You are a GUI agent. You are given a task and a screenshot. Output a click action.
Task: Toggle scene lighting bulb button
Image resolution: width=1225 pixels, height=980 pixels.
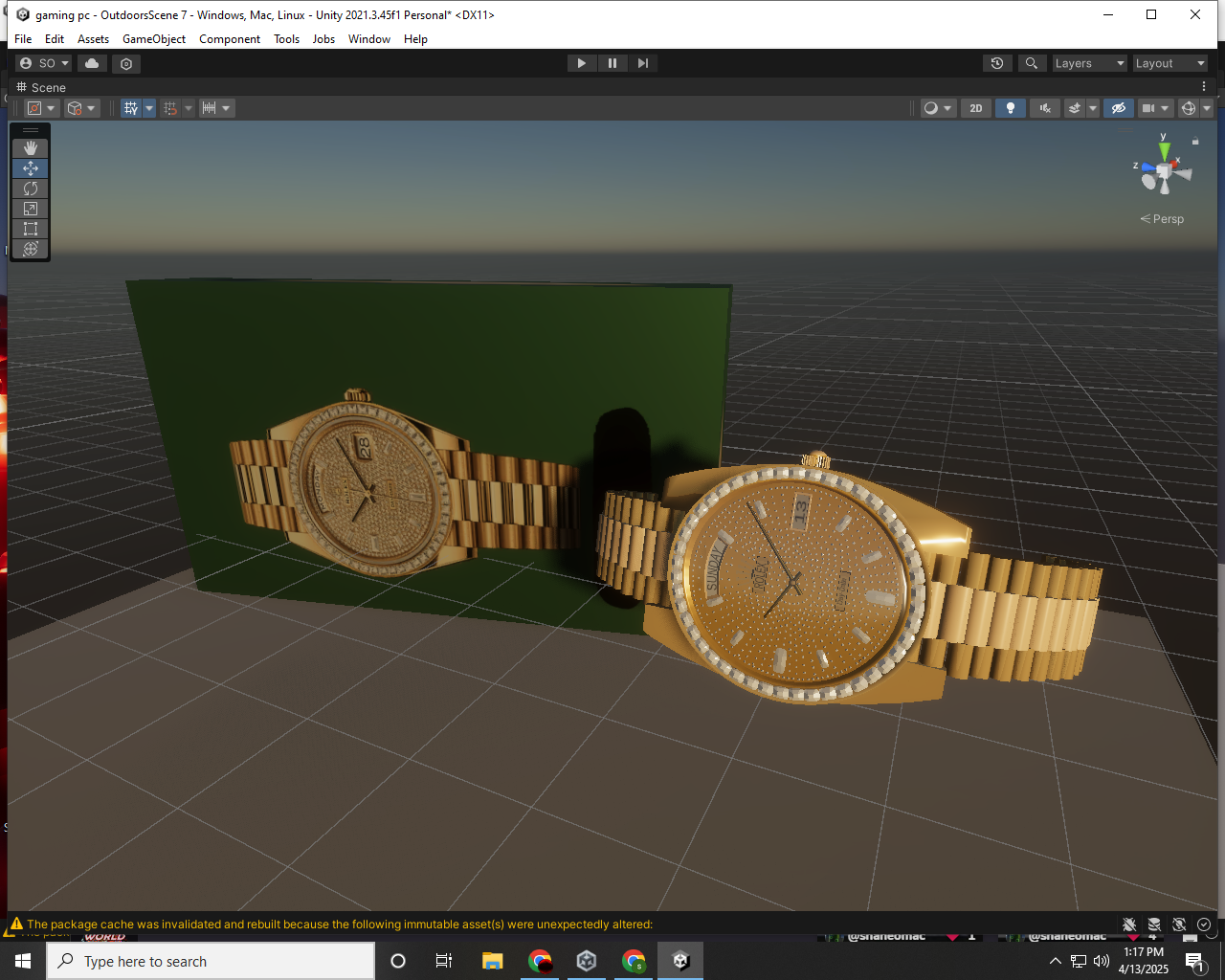tap(1010, 108)
